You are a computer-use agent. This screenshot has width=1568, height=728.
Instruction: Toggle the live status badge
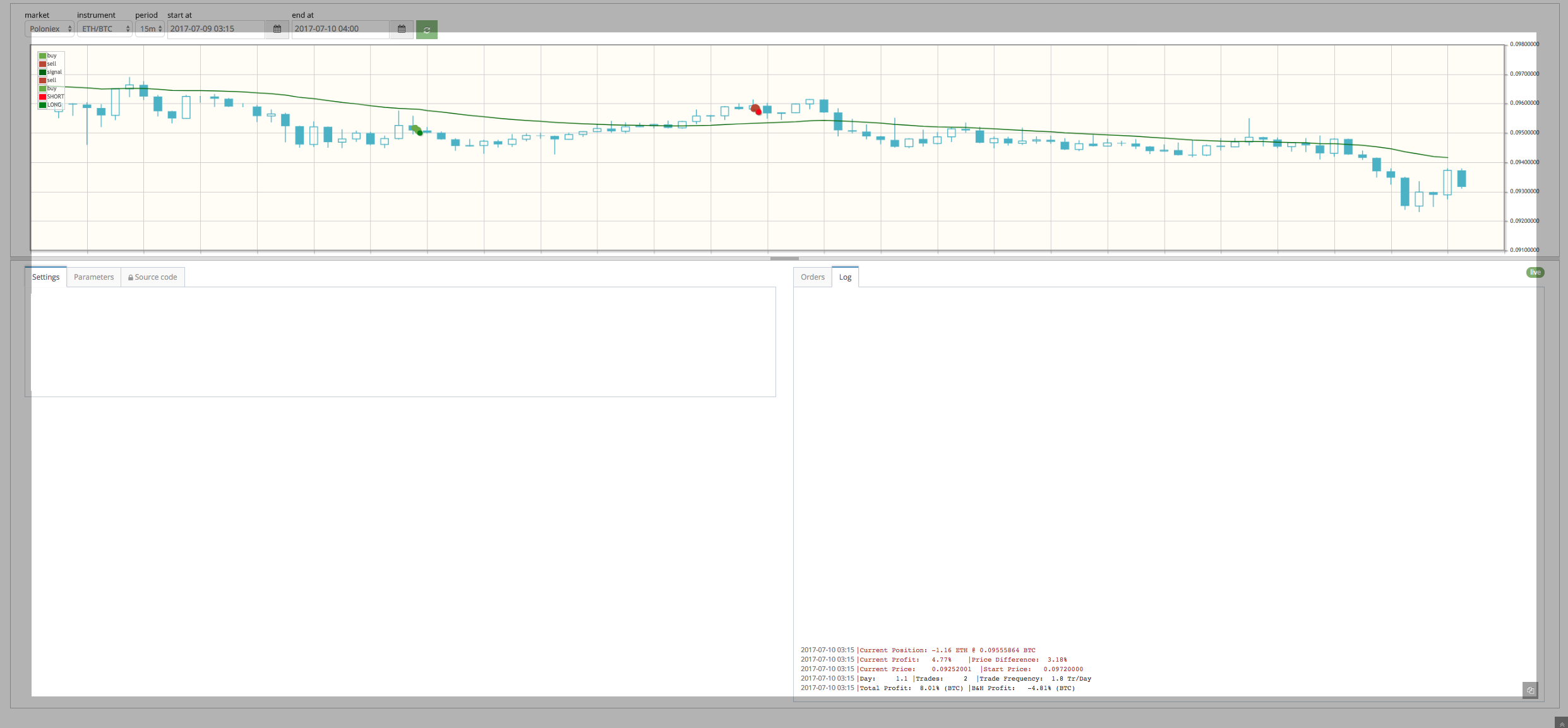point(1535,273)
